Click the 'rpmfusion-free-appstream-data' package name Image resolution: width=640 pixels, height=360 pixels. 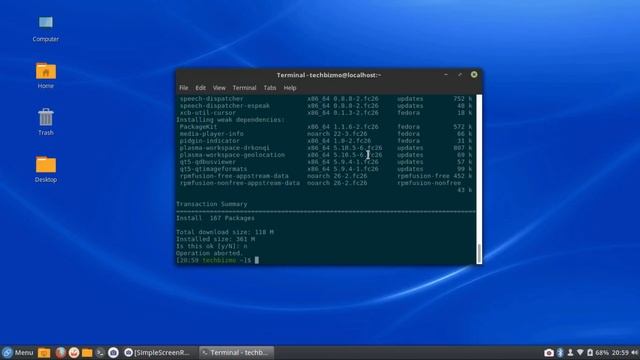point(234,176)
